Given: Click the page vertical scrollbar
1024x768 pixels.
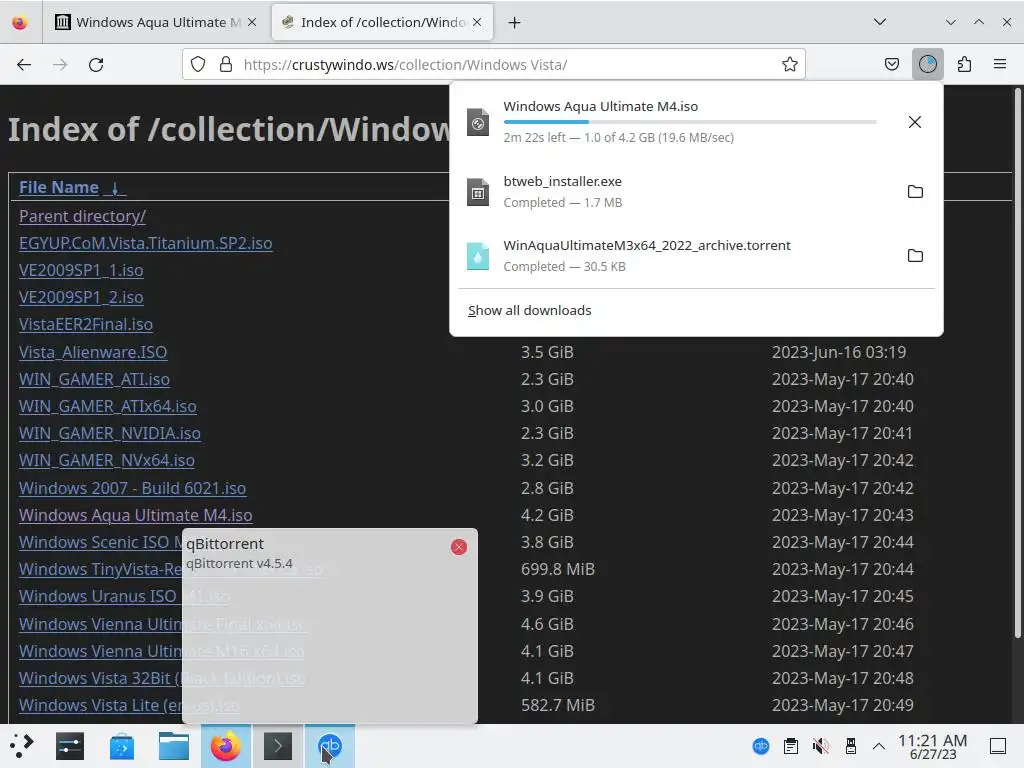Looking at the screenshot, I should 1017,363.
